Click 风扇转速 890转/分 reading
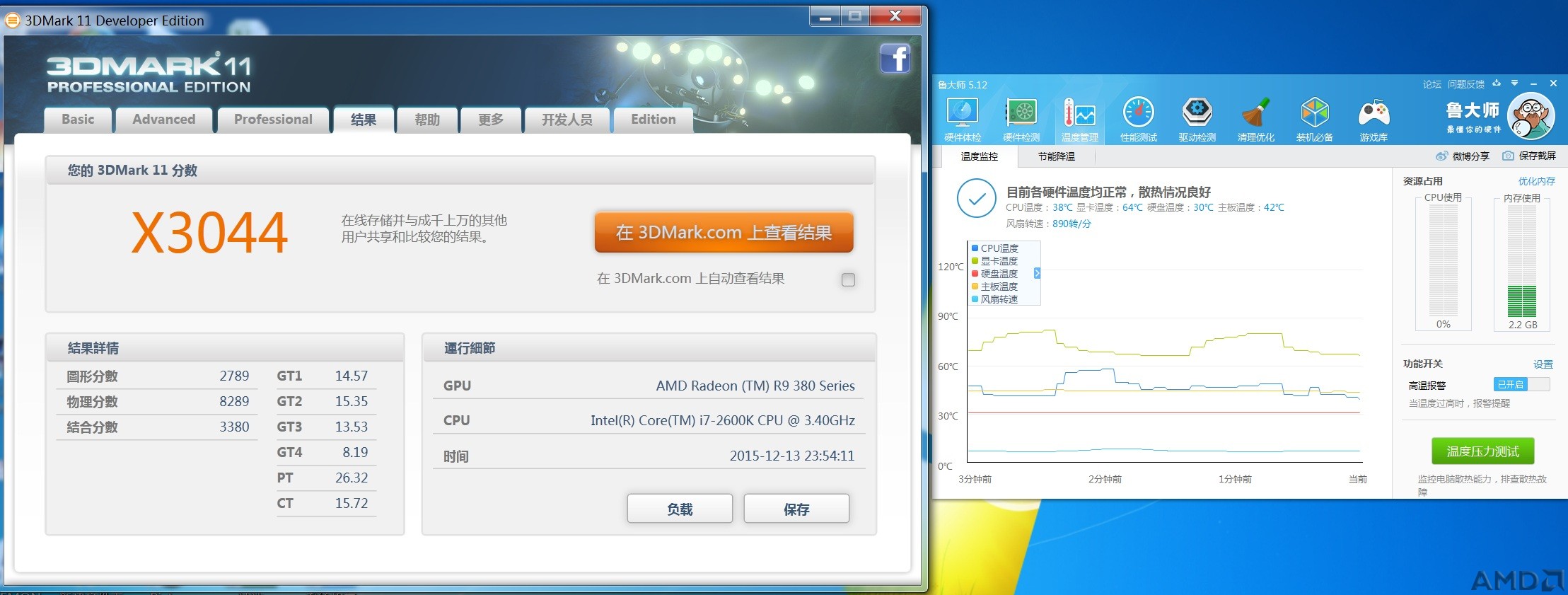Viewport: 1568px width, 595px height. coord(1049,224)
